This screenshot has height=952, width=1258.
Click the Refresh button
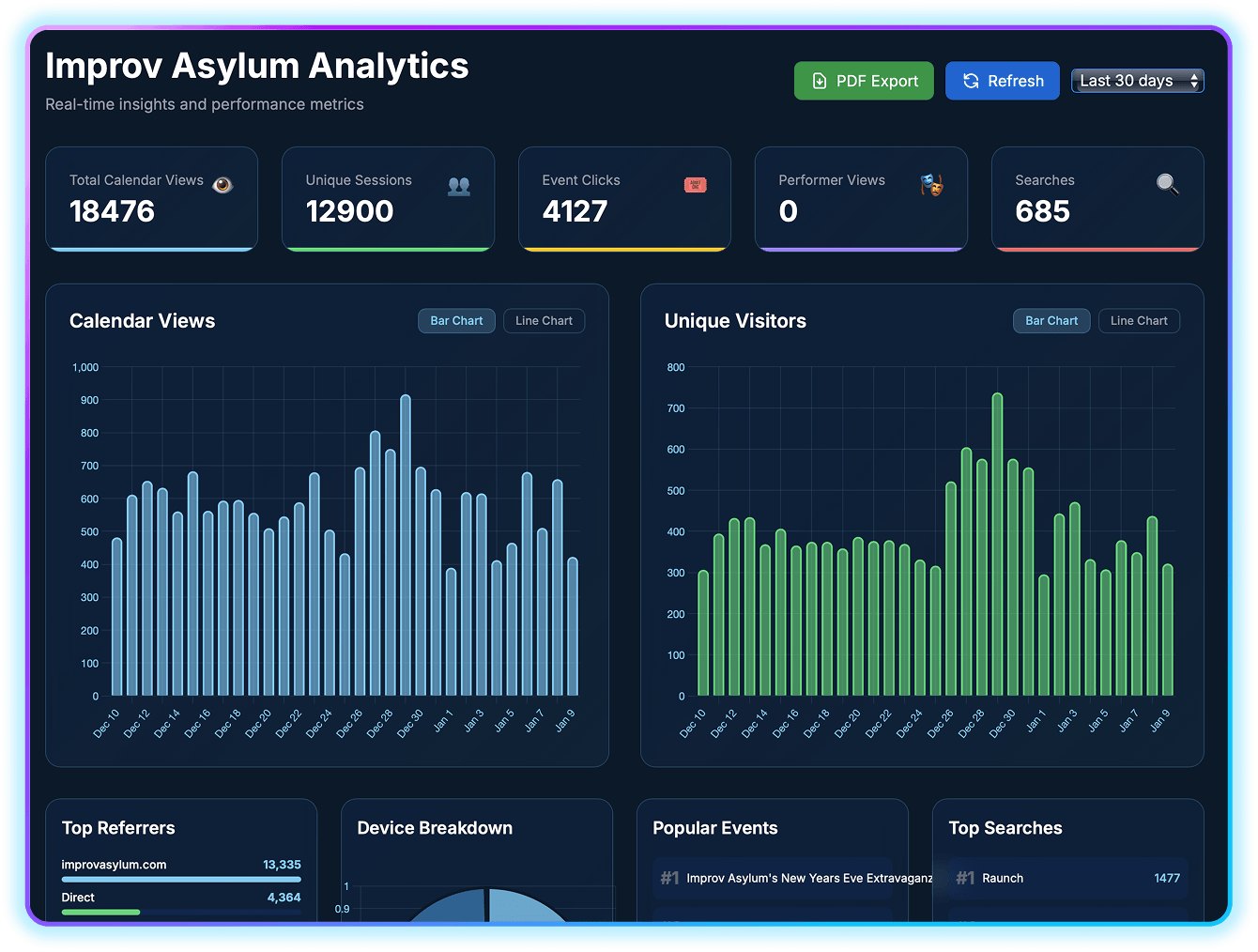coord(1003,81)
